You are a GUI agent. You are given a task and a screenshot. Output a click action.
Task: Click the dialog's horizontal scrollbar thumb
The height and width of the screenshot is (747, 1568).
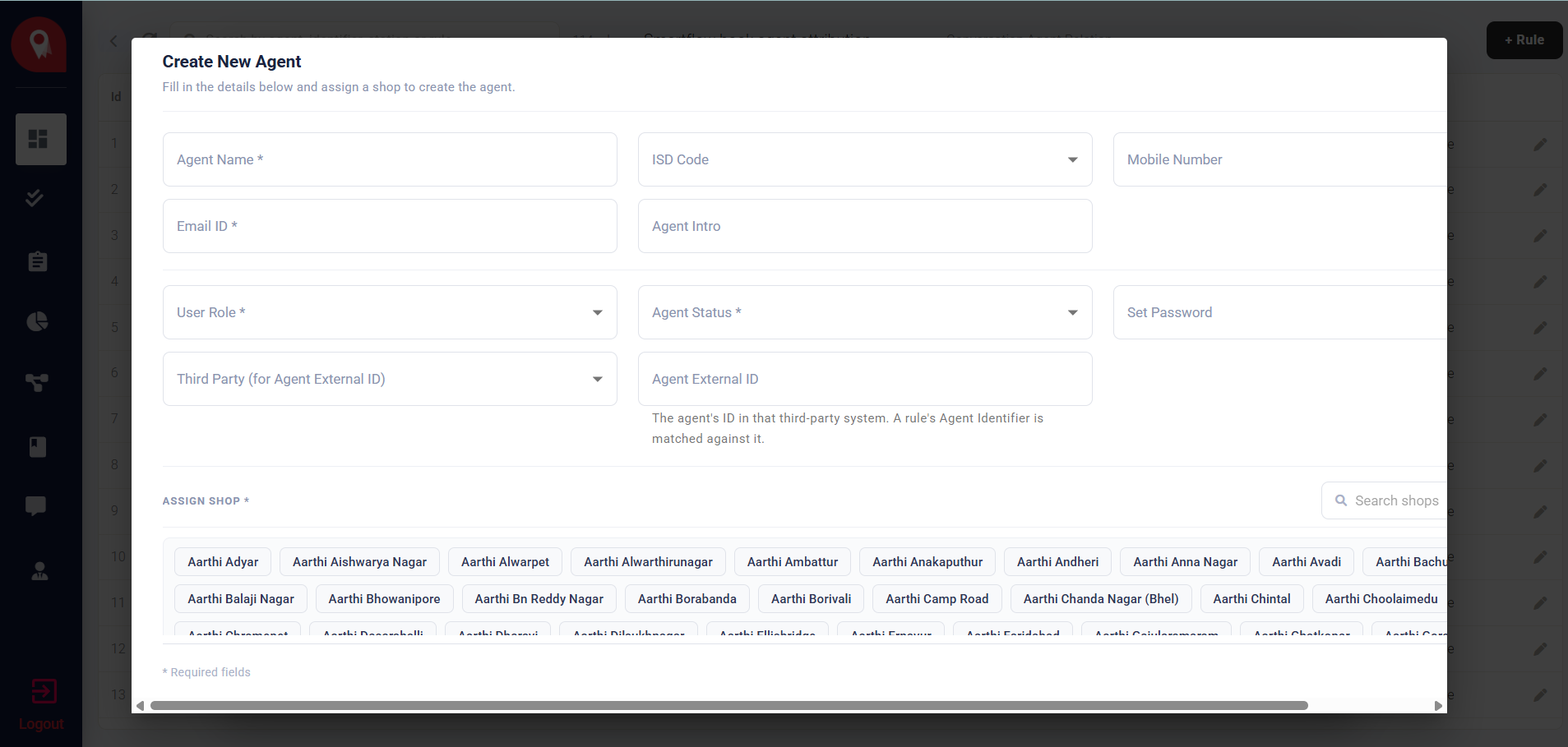[728, 706]
